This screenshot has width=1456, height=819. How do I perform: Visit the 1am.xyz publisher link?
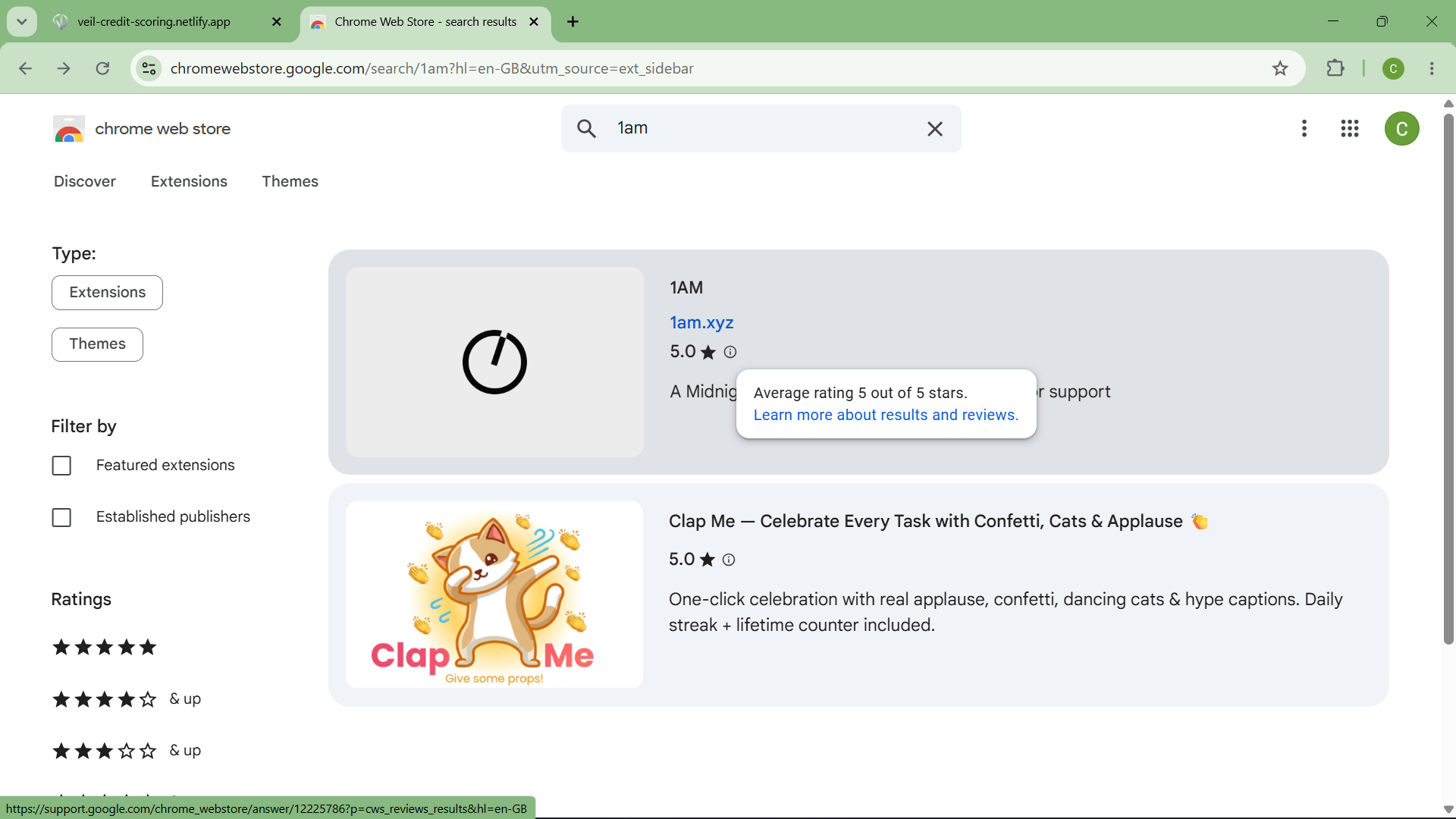point(701,323)
